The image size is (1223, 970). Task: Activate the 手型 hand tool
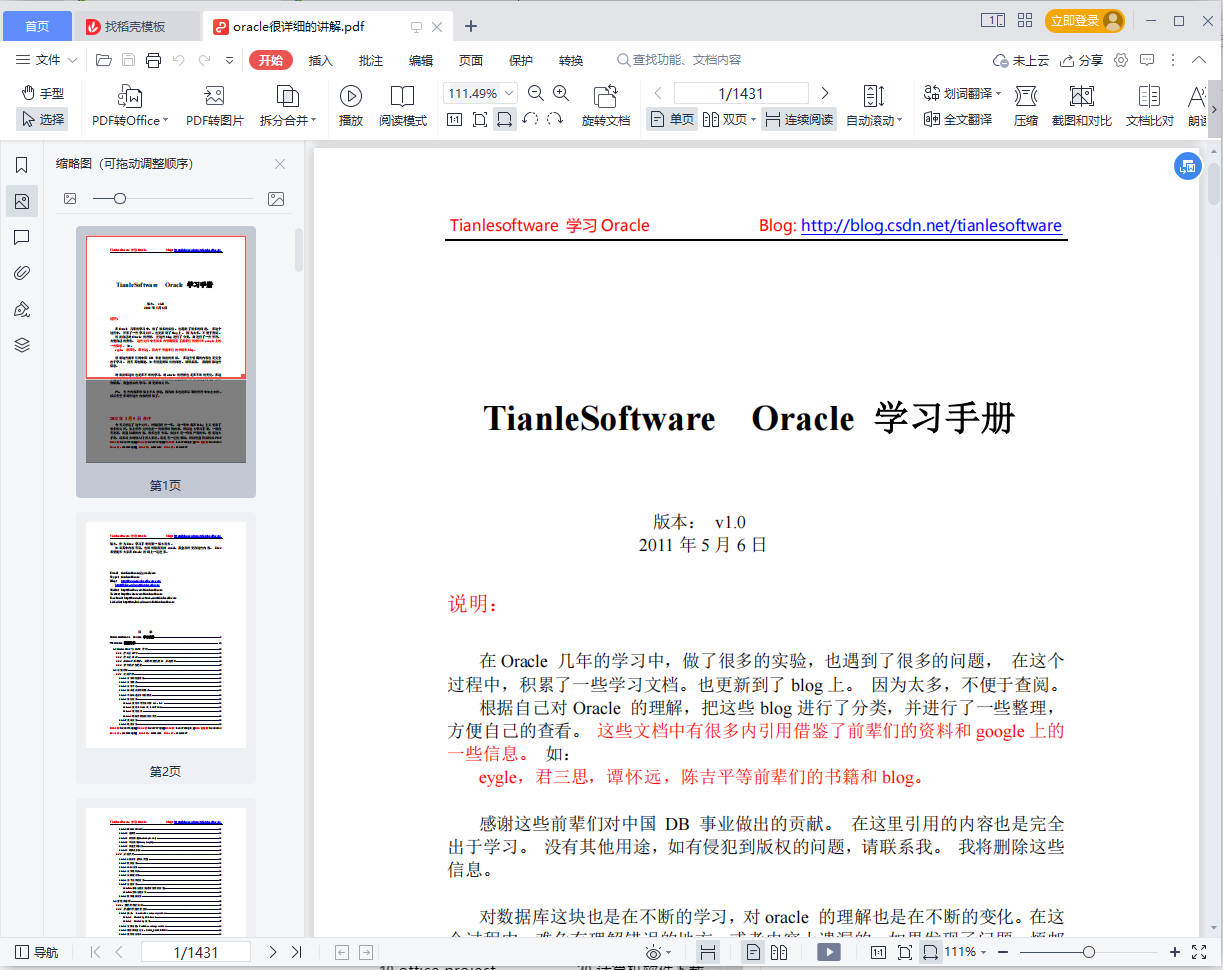(42, 93)
